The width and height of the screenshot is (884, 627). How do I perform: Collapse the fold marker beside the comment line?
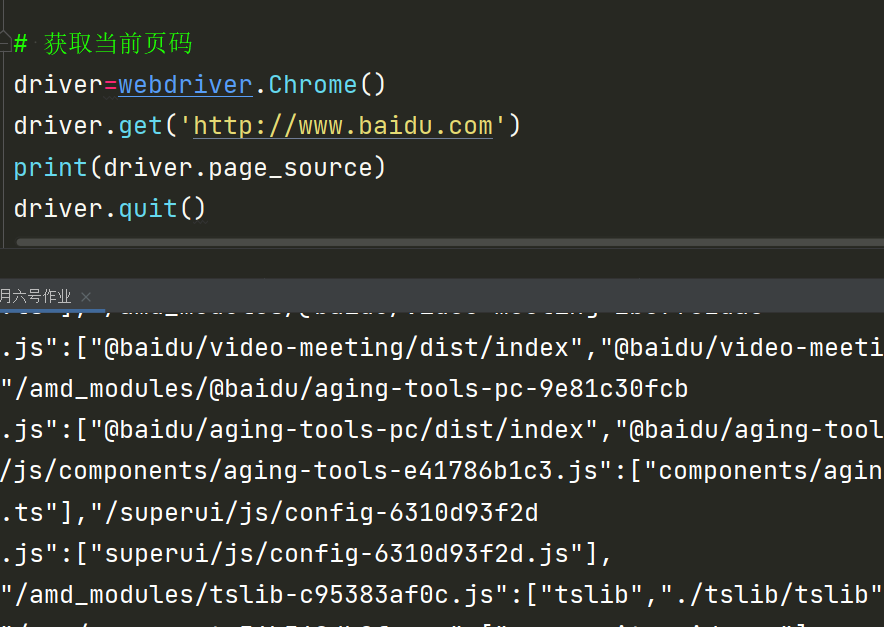(5, 44)
